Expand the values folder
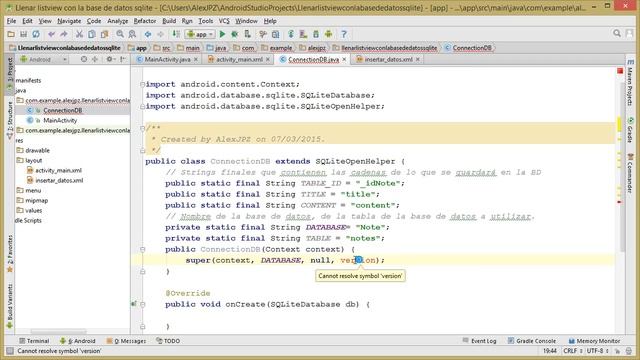 (x=29, y=210)
